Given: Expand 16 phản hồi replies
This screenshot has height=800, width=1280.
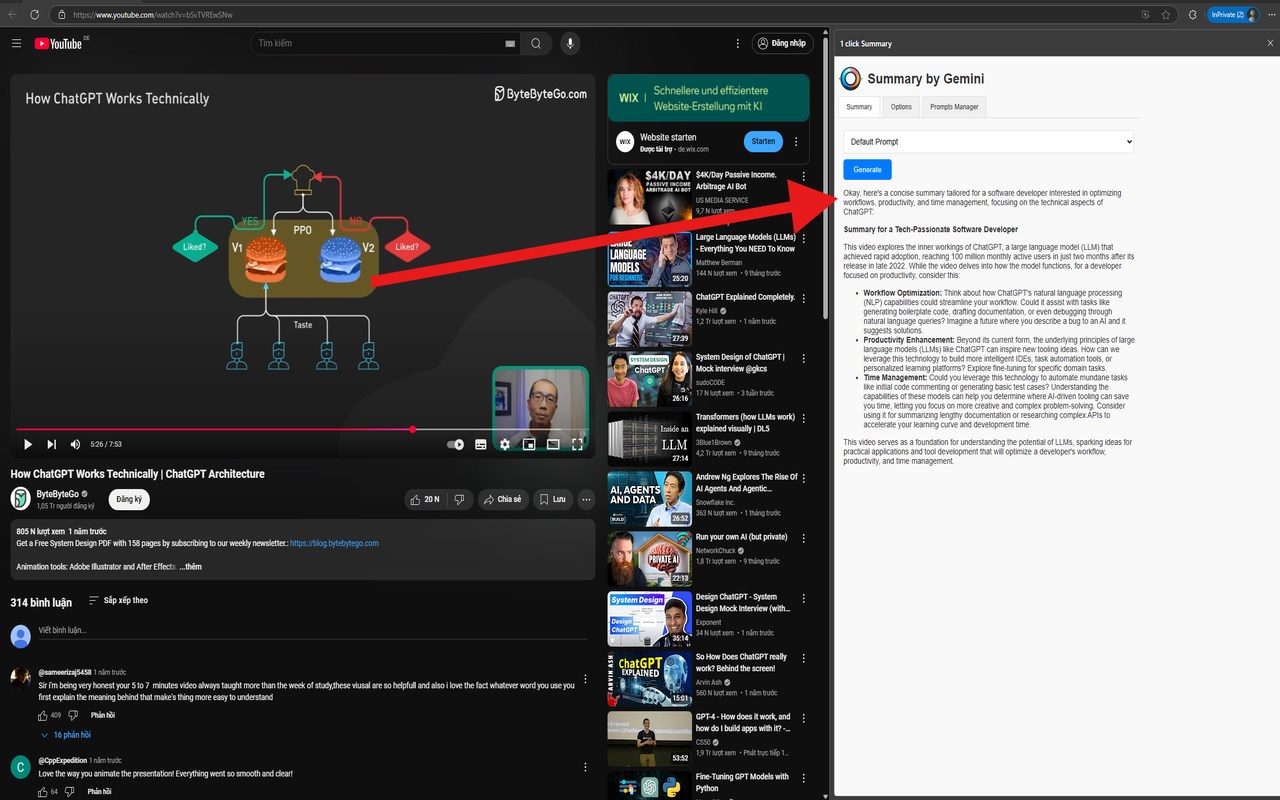Looking at the screenshot, I should pos(66,735).
